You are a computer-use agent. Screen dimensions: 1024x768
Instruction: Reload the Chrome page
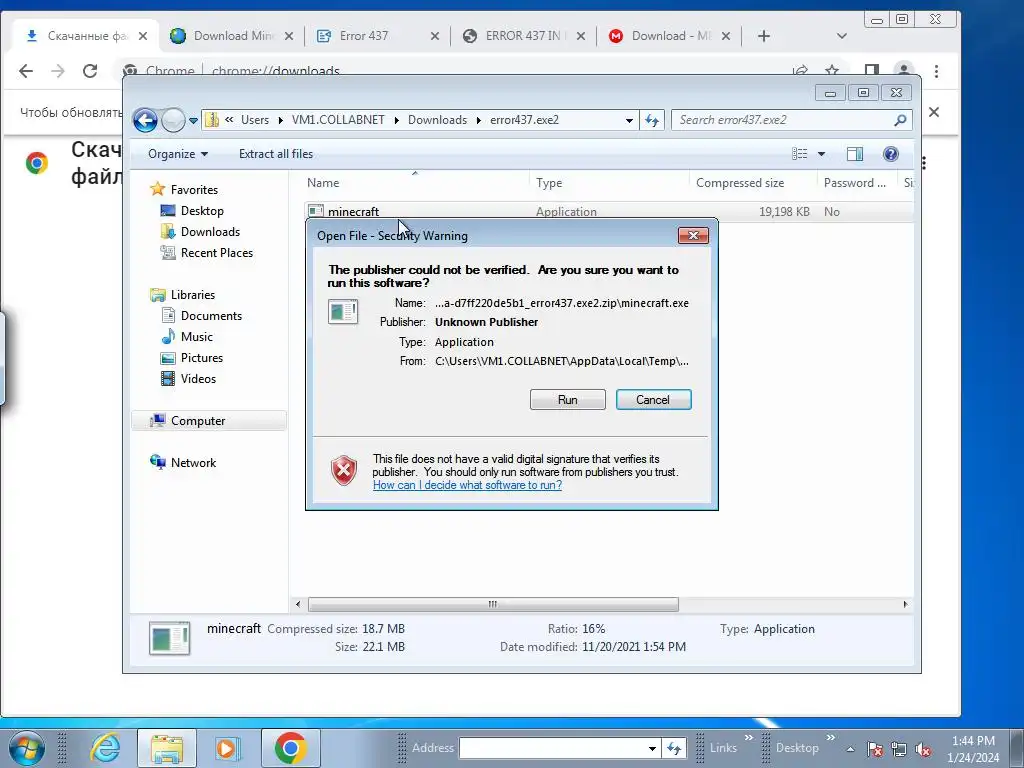[x=90, y=71]
